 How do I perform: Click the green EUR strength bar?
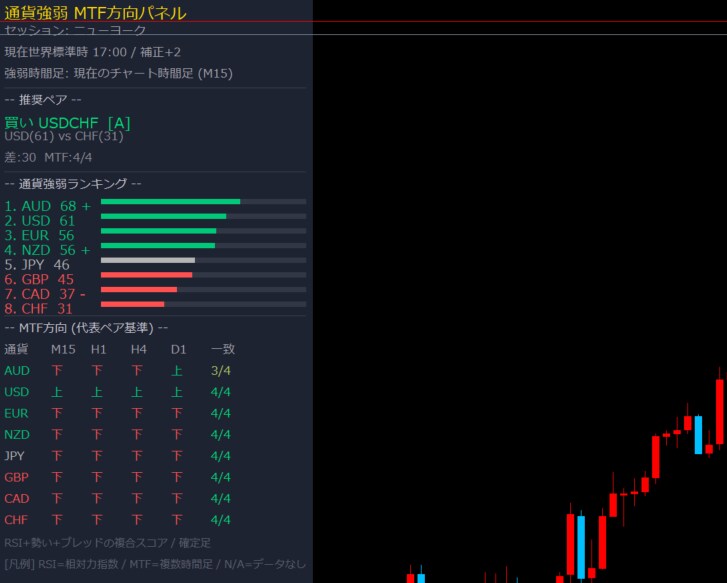point(158,231)
